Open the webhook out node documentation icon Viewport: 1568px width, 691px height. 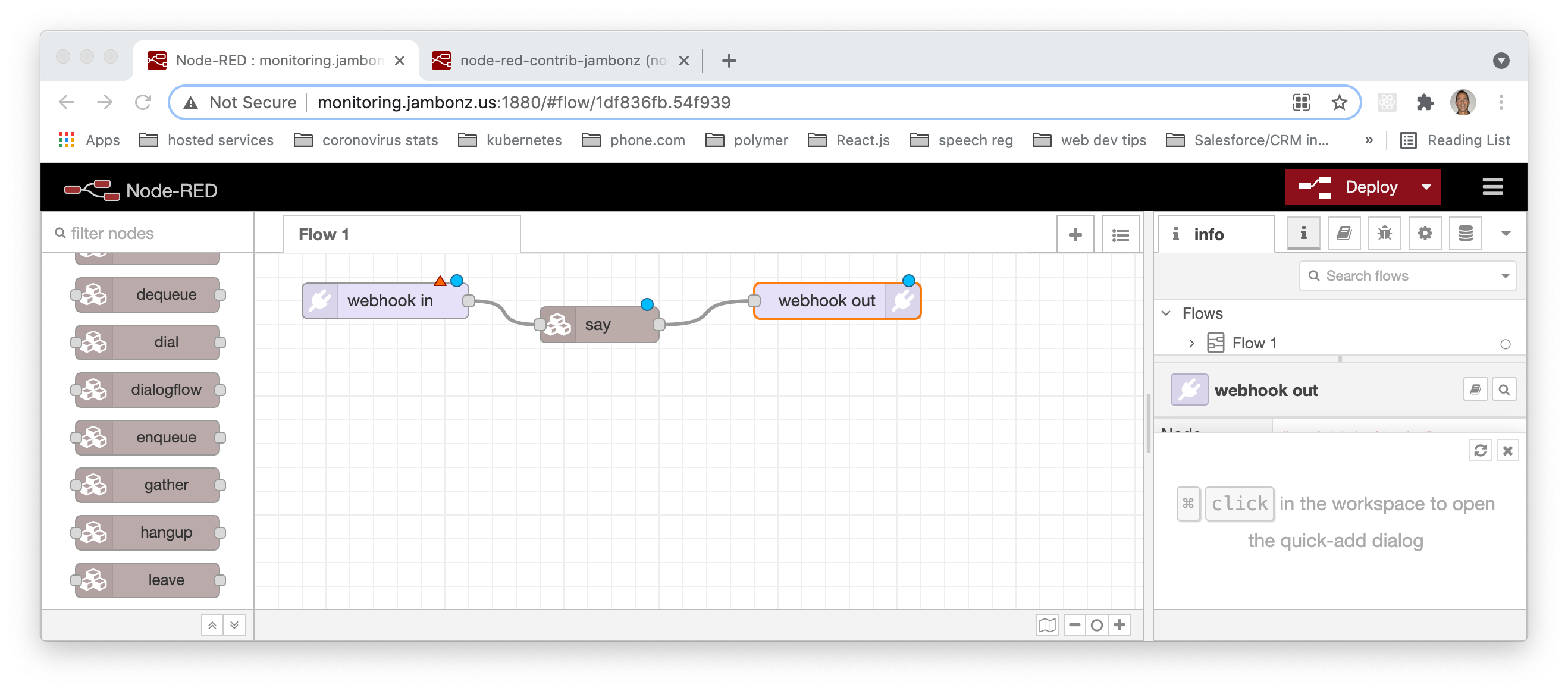point(1475,390)
